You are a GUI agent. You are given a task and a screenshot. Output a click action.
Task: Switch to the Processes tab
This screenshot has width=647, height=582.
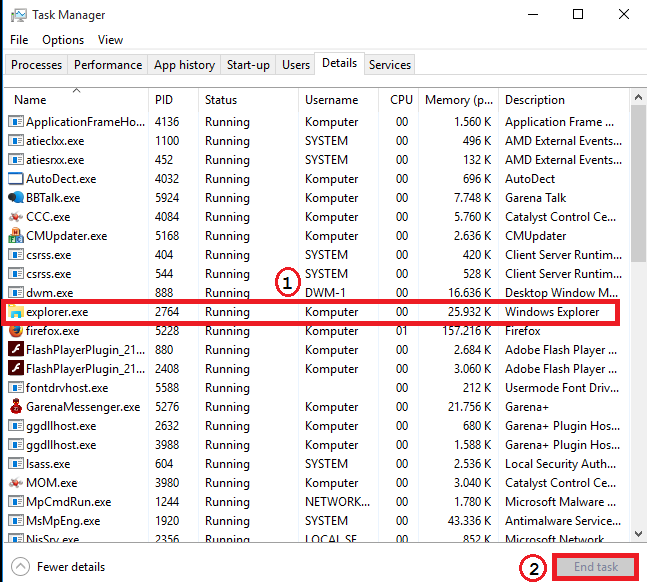click(36, 65)
